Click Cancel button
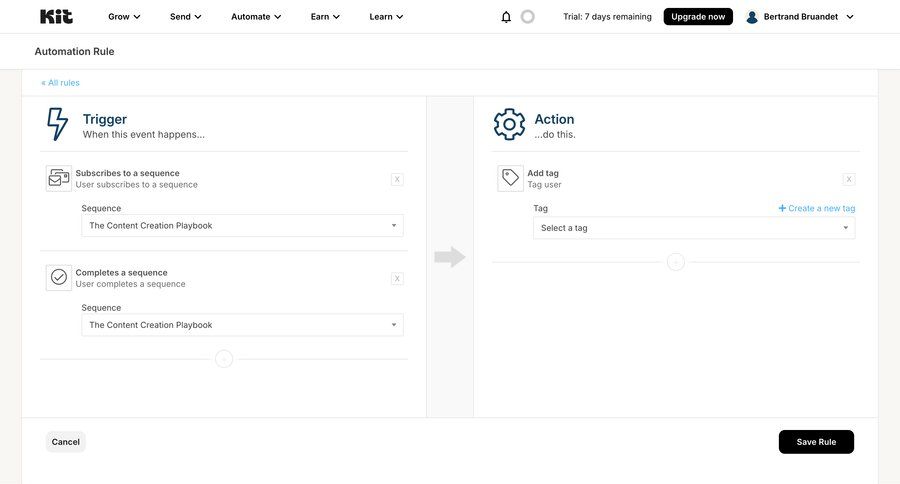 pos(65,442)
